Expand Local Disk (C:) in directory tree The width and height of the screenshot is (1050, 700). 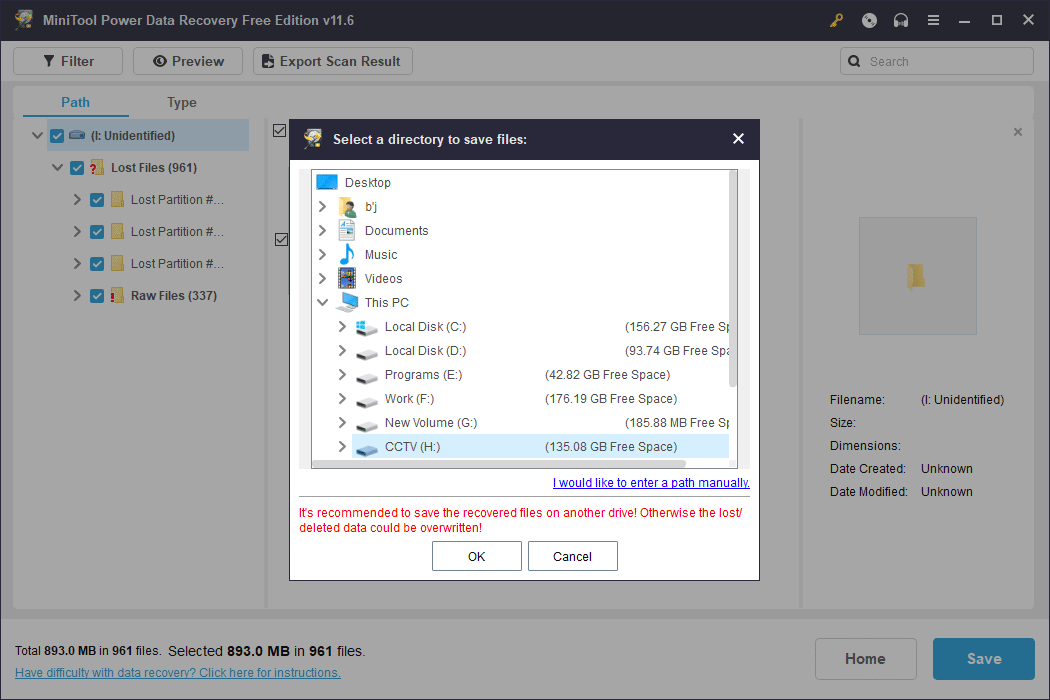pyautogui.click(x=342, y=326)
